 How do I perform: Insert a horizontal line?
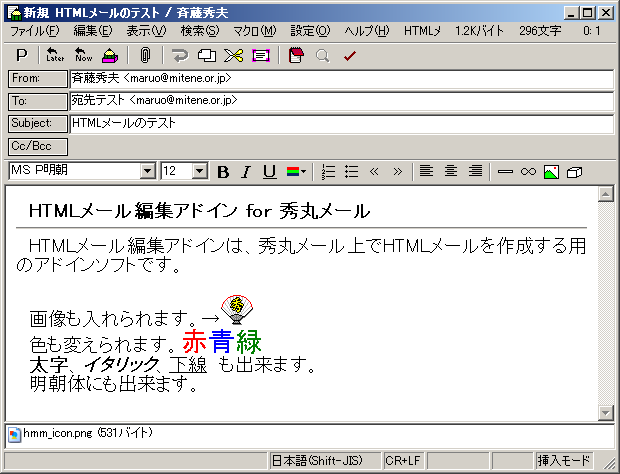click(505, 172)
